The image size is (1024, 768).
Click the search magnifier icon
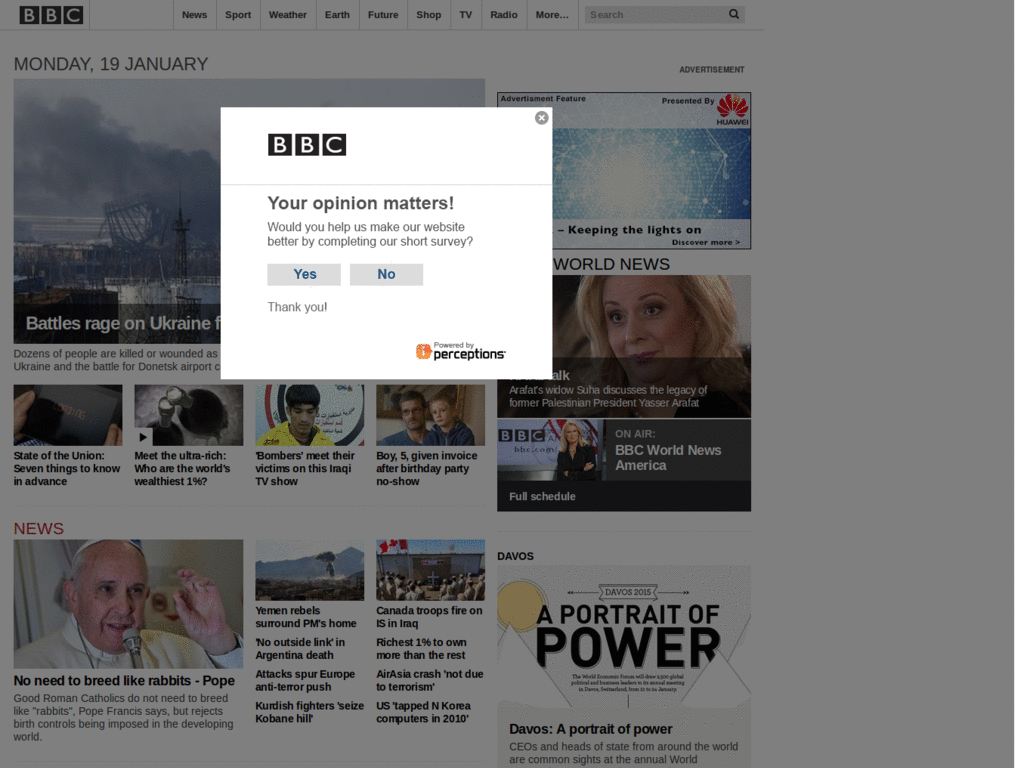tap(734, 14)
